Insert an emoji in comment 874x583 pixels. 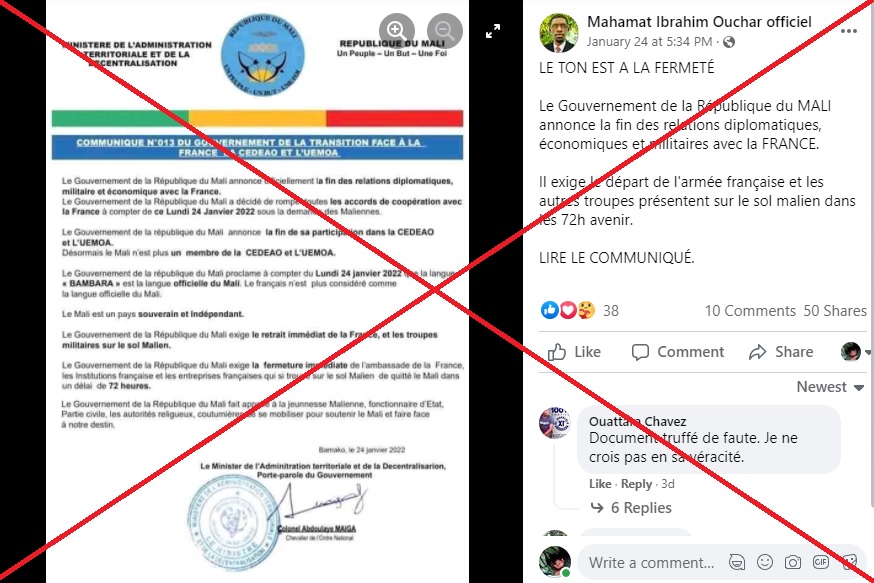pyautogui.click(x=765, y=562)
